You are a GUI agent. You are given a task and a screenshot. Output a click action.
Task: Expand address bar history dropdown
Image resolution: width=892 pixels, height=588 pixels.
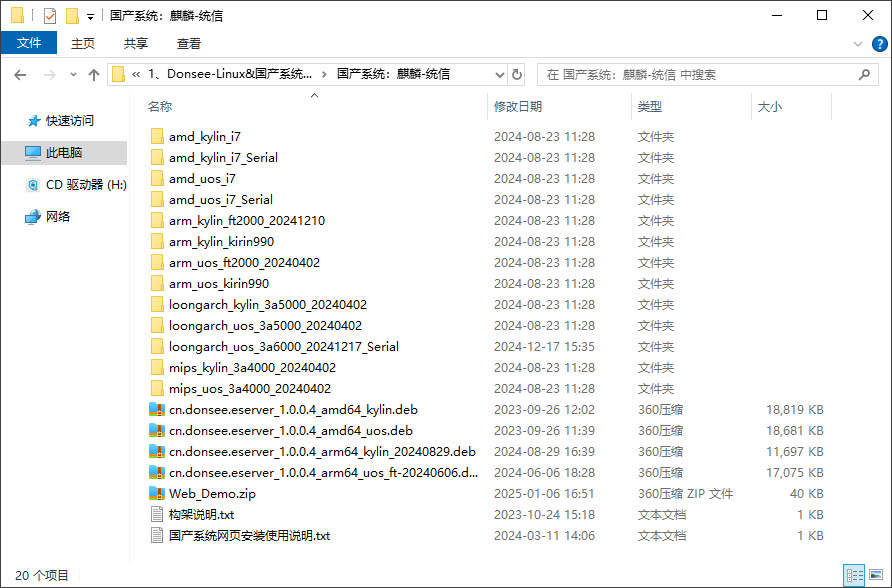(499, 74)
